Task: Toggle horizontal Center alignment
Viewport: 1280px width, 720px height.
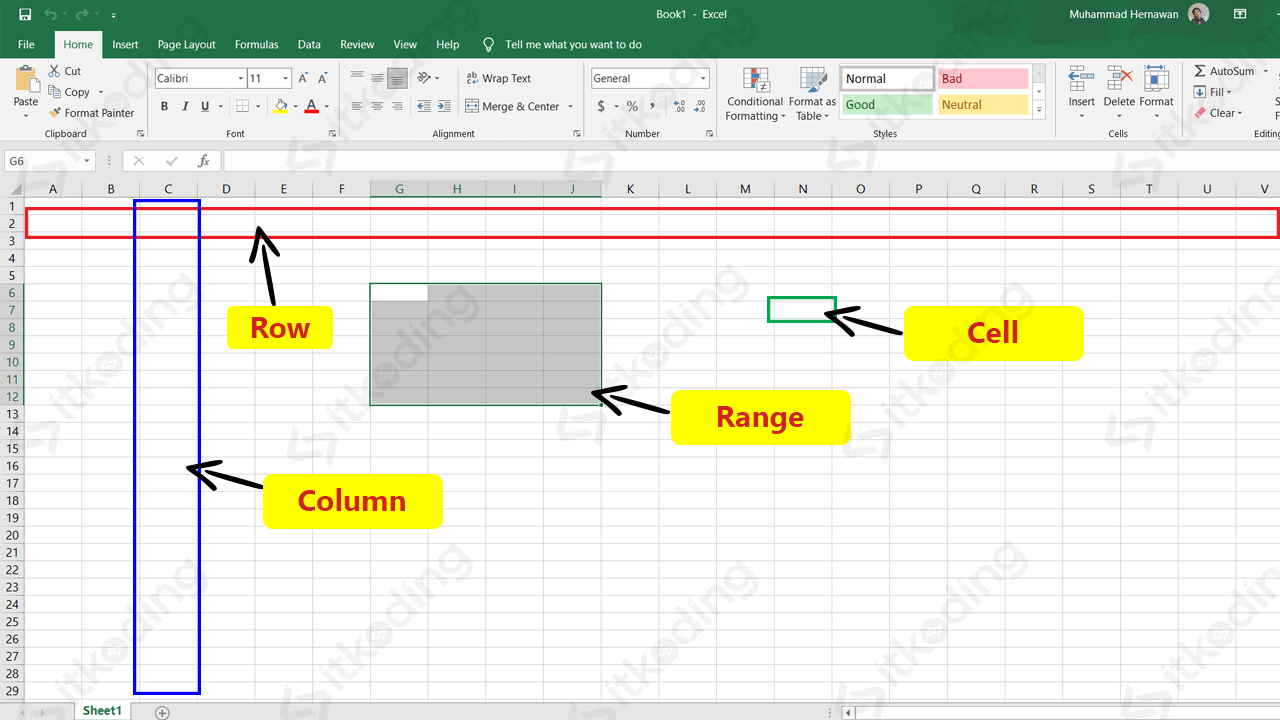Action: click(x=377, y=106)
